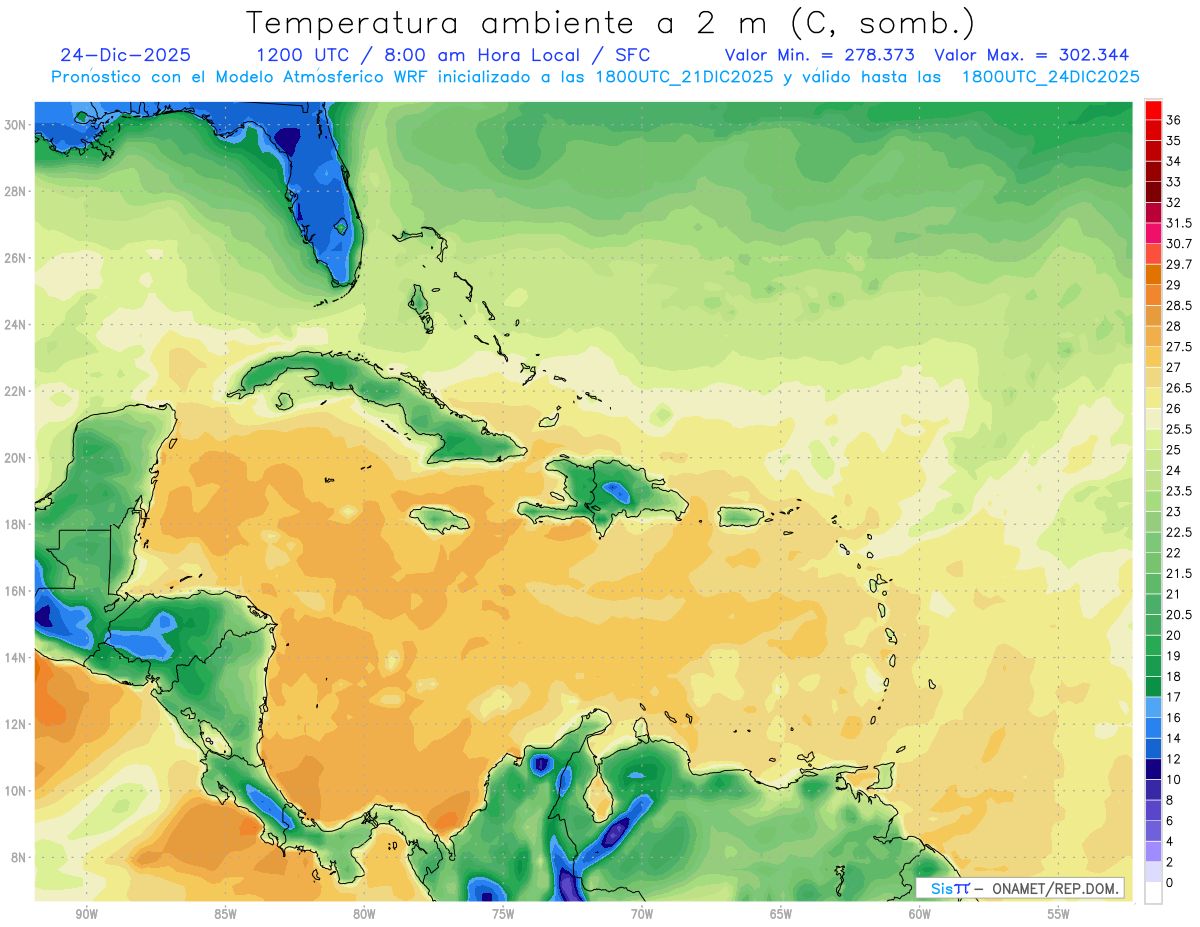The image size is (1200, 927).
Task: Click longitude axis label "80W"
Action: tap(364, 915)
